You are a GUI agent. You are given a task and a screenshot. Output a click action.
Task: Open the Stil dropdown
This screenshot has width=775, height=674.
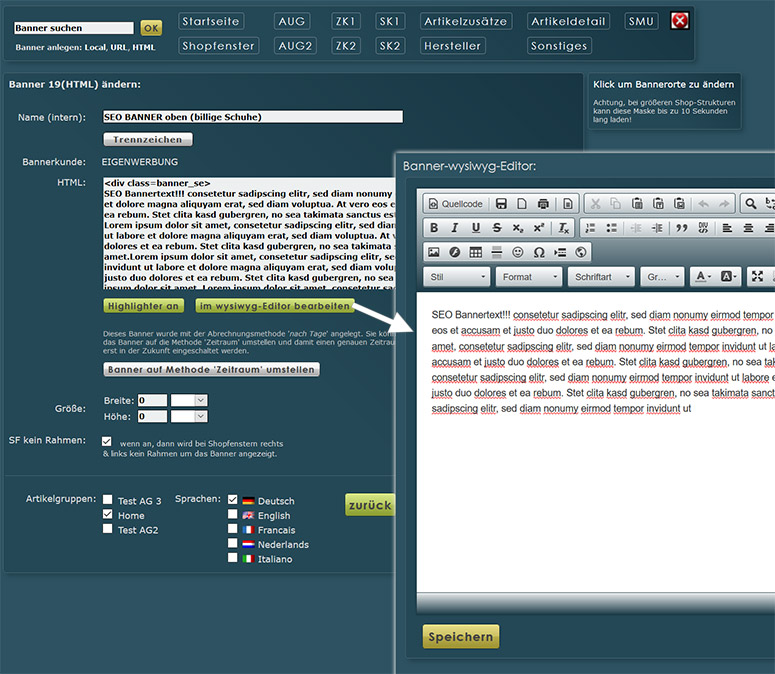457,277
